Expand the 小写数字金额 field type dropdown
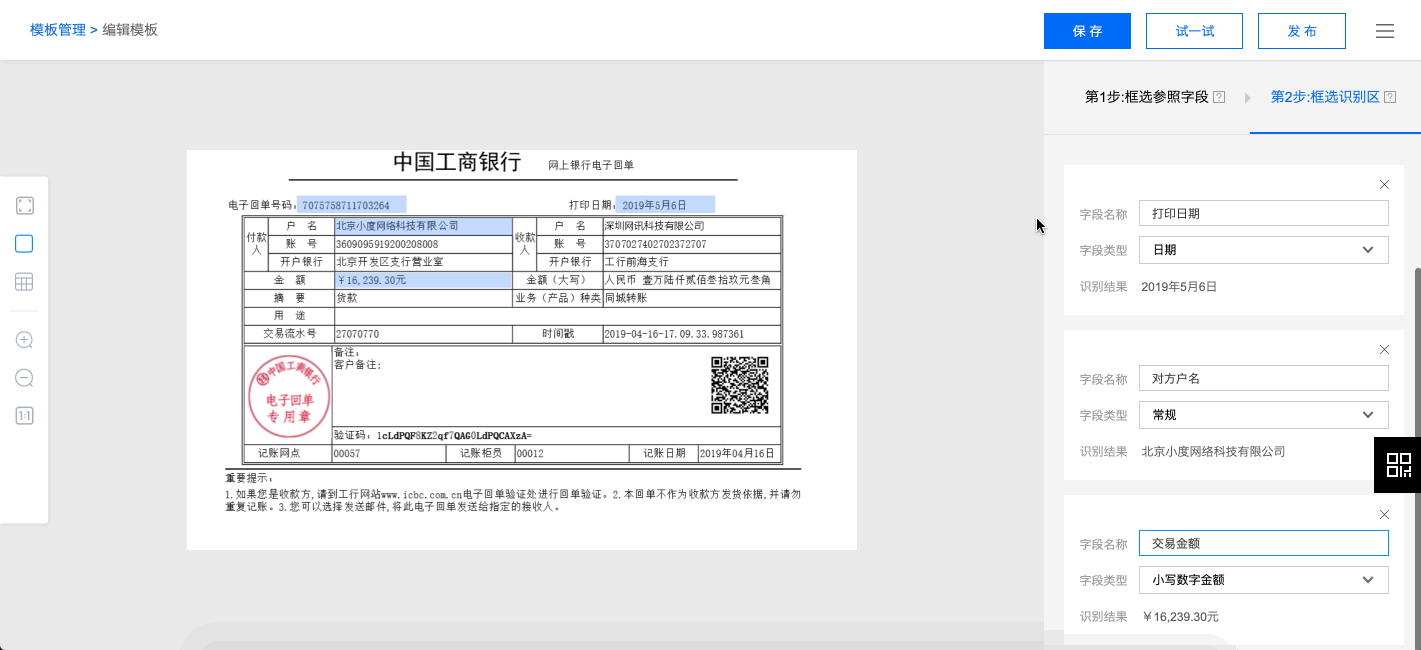 1264,580
